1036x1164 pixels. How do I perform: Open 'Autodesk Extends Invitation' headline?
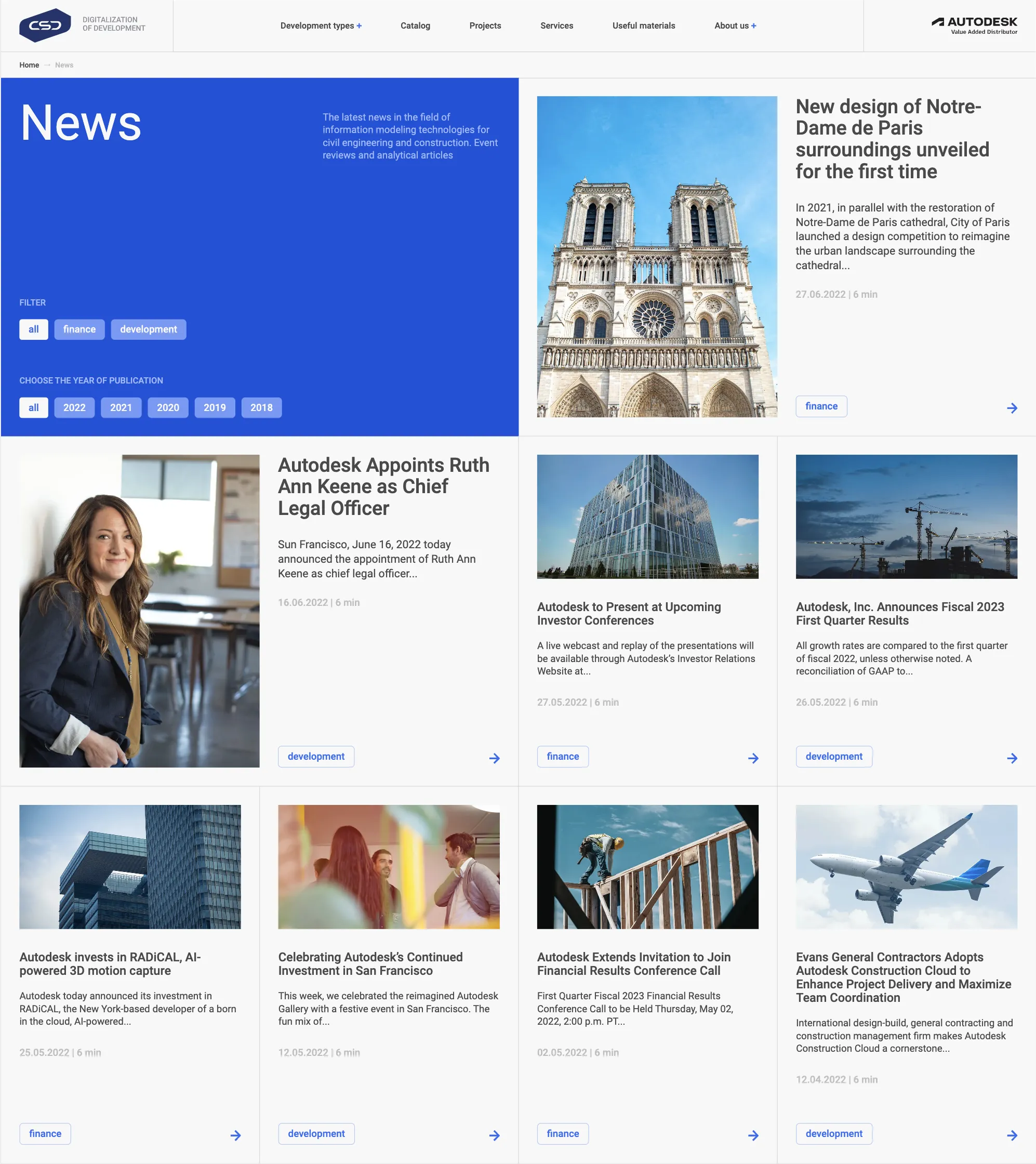(x=633, y=964)
